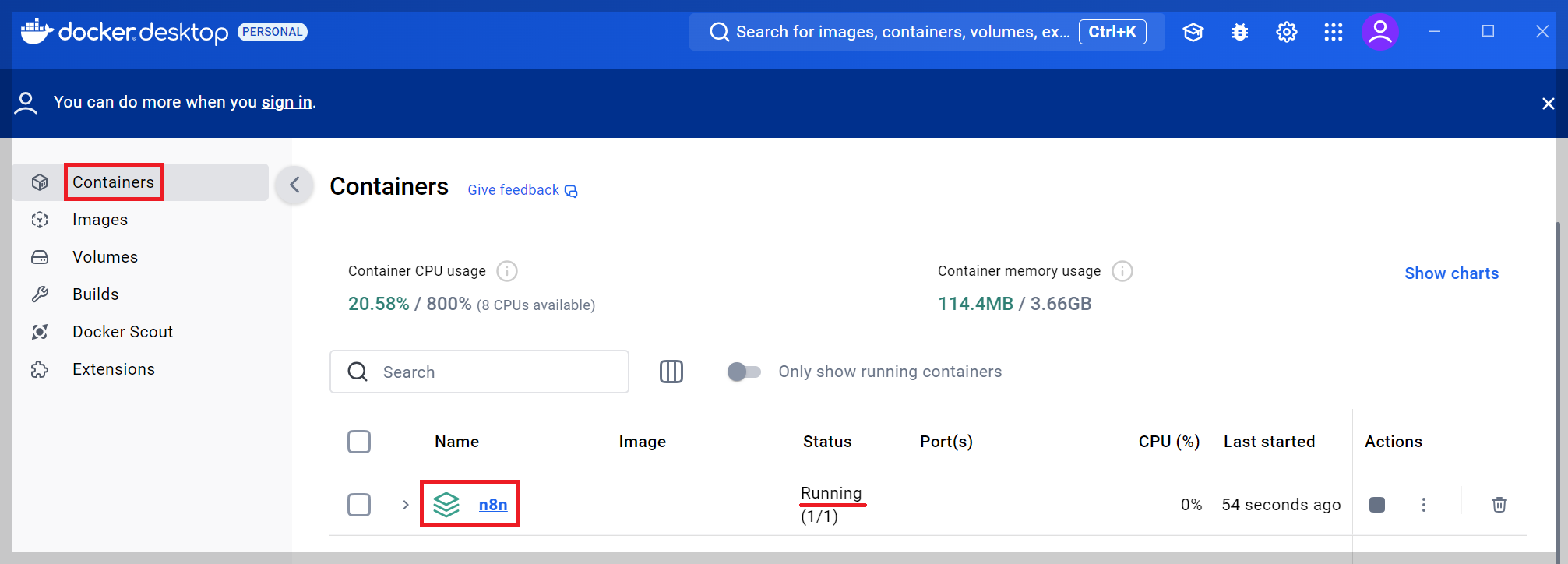The width and height of the screenshot is (1568, 564).
Task: Expand the n8n container group
Action: point(406,505)
